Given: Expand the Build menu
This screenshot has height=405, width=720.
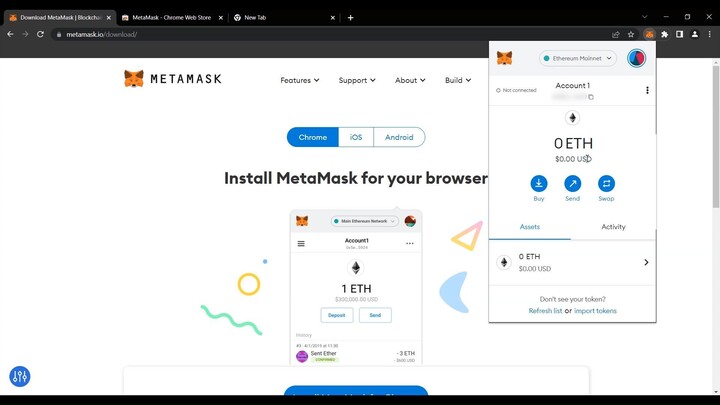Looking at the screenshot, I should coord(458,80).
